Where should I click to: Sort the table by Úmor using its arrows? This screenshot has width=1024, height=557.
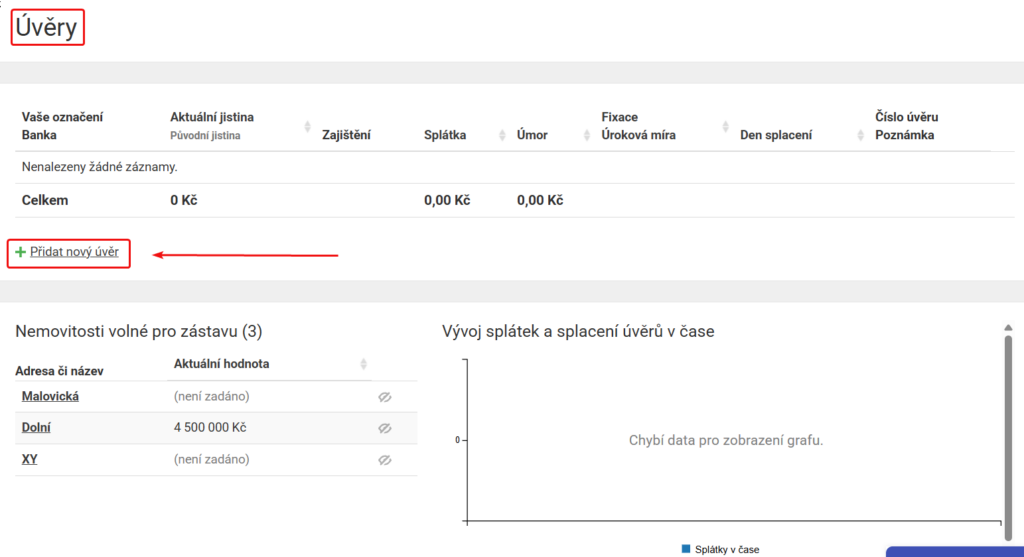coord(588,135)
